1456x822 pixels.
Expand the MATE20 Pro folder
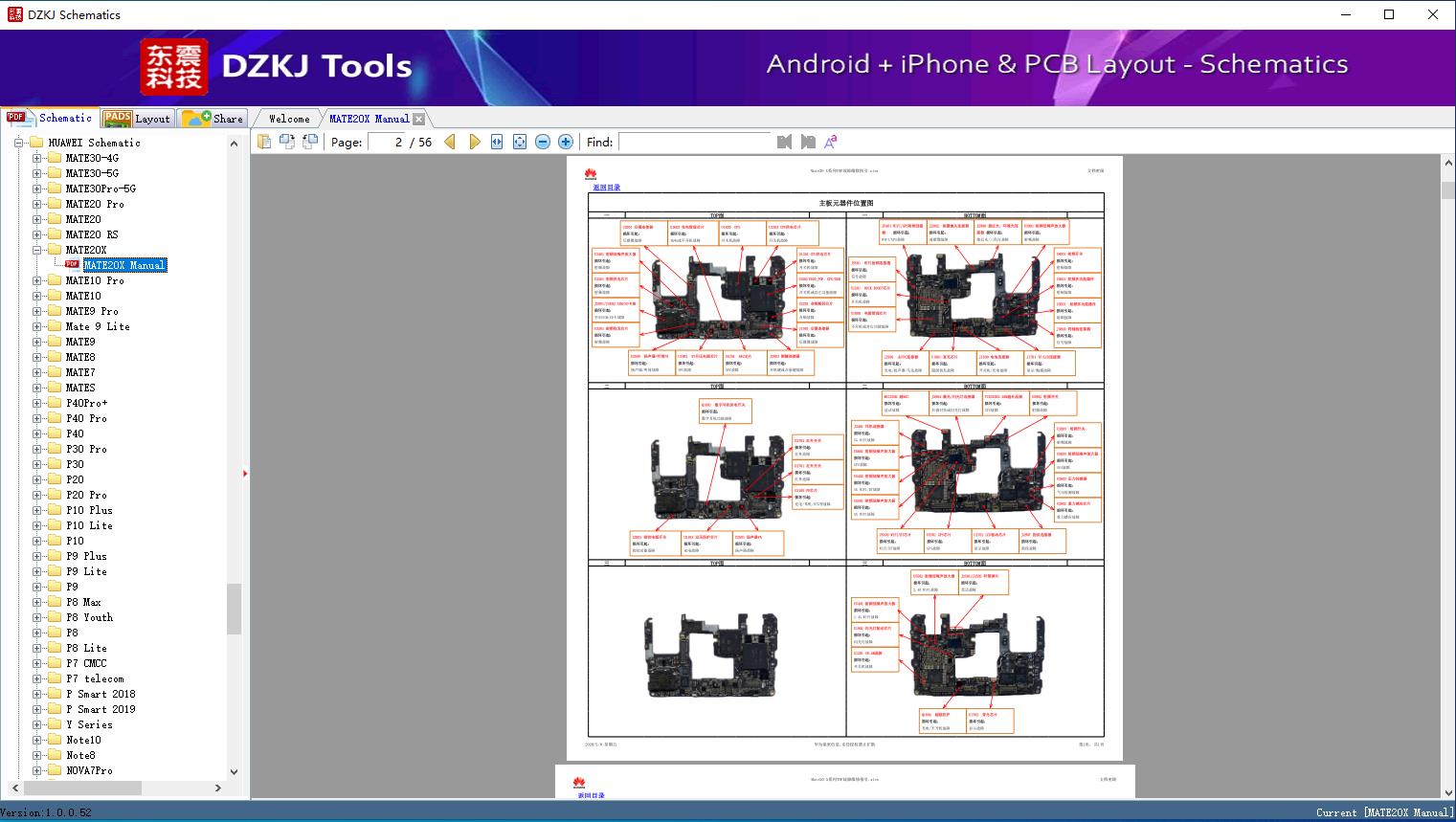(x=36, y=204)
